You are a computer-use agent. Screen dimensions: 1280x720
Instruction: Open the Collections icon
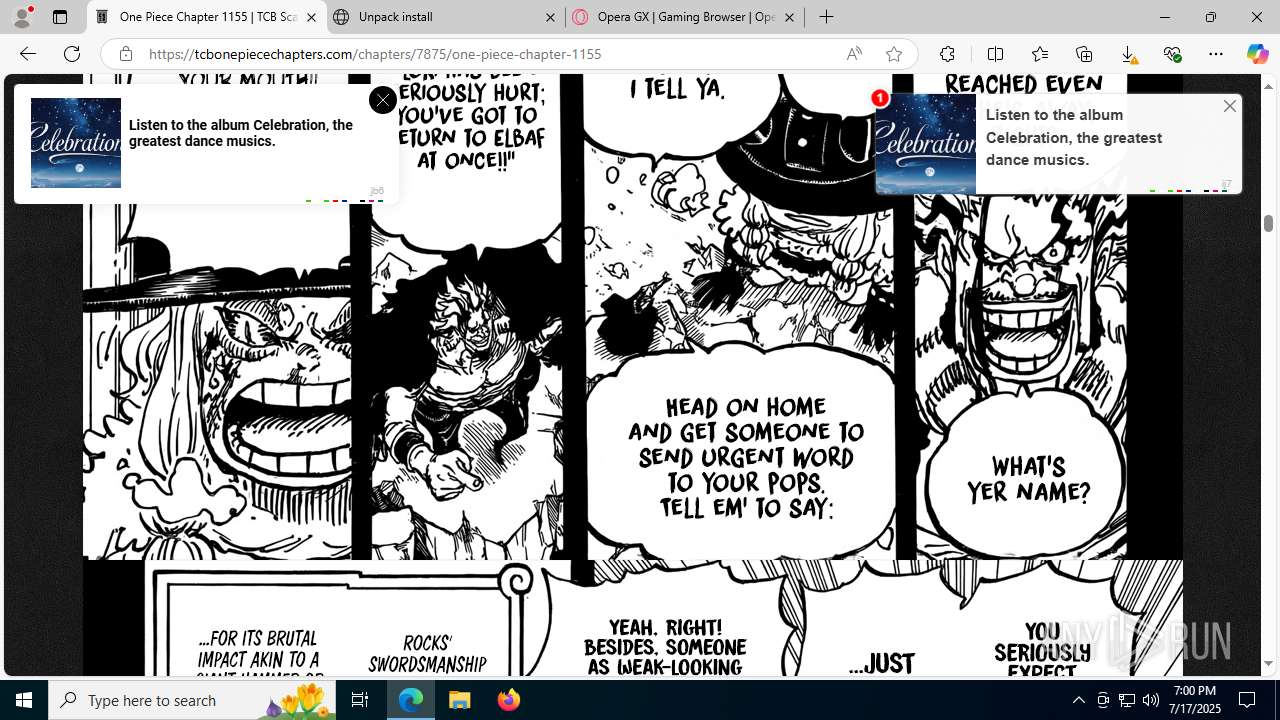click(1084, 54)
